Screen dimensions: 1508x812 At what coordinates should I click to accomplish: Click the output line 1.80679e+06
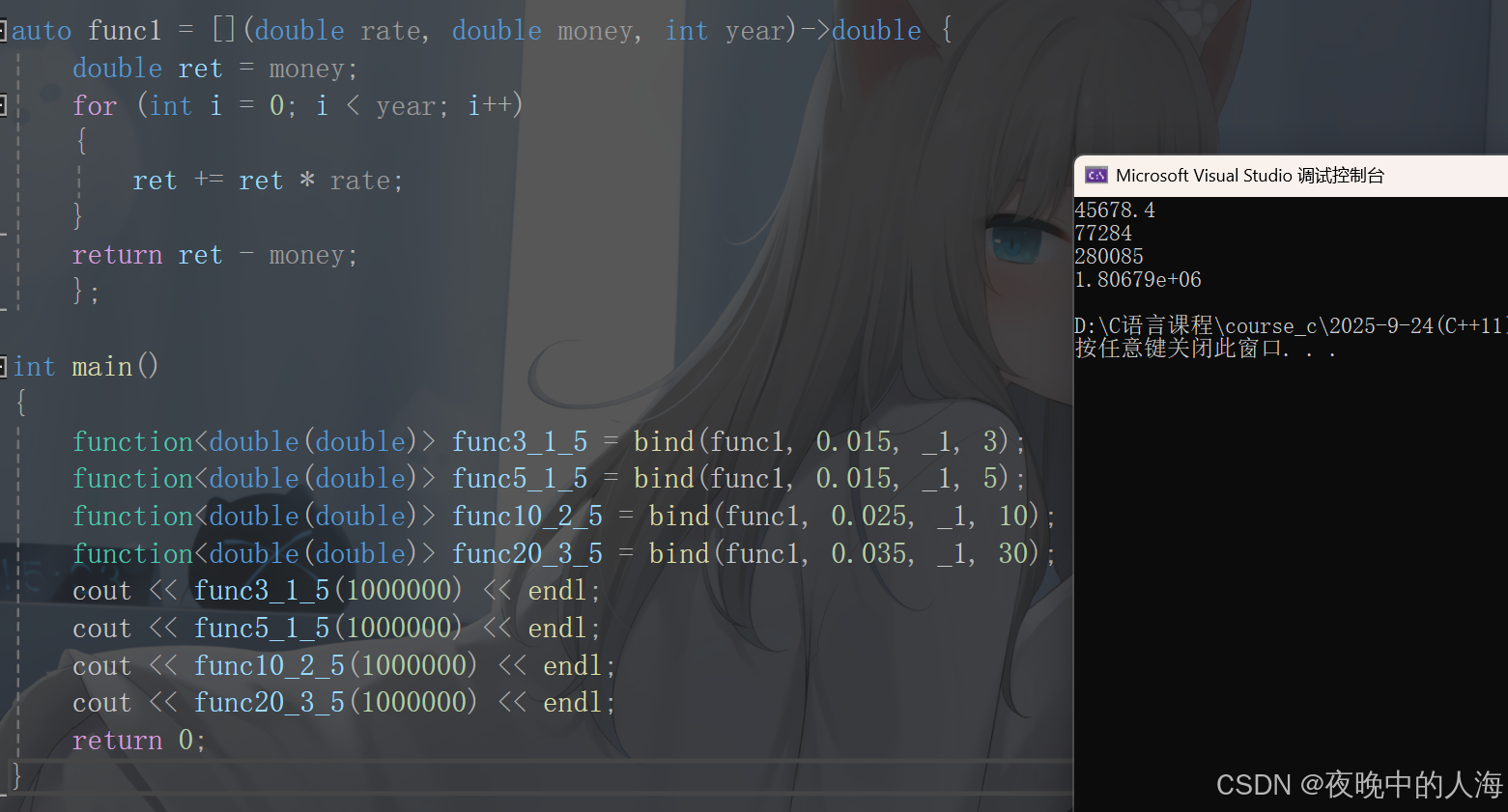[1138, 280]
